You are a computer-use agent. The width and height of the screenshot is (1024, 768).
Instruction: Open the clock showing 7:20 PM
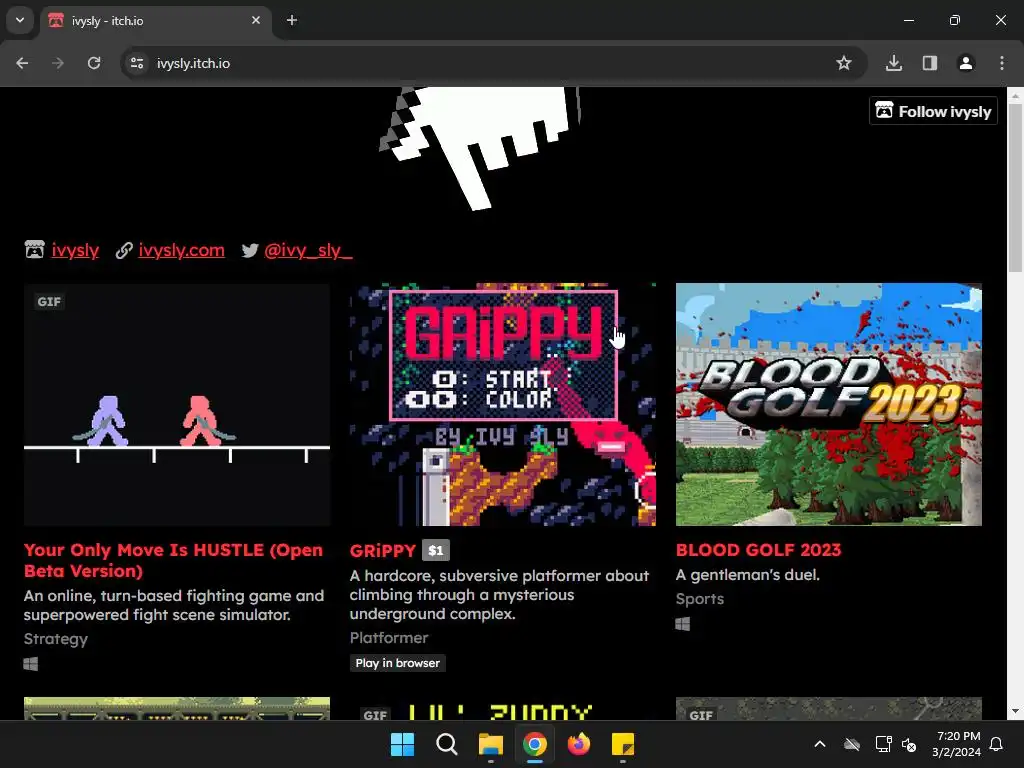pos(957,744)
